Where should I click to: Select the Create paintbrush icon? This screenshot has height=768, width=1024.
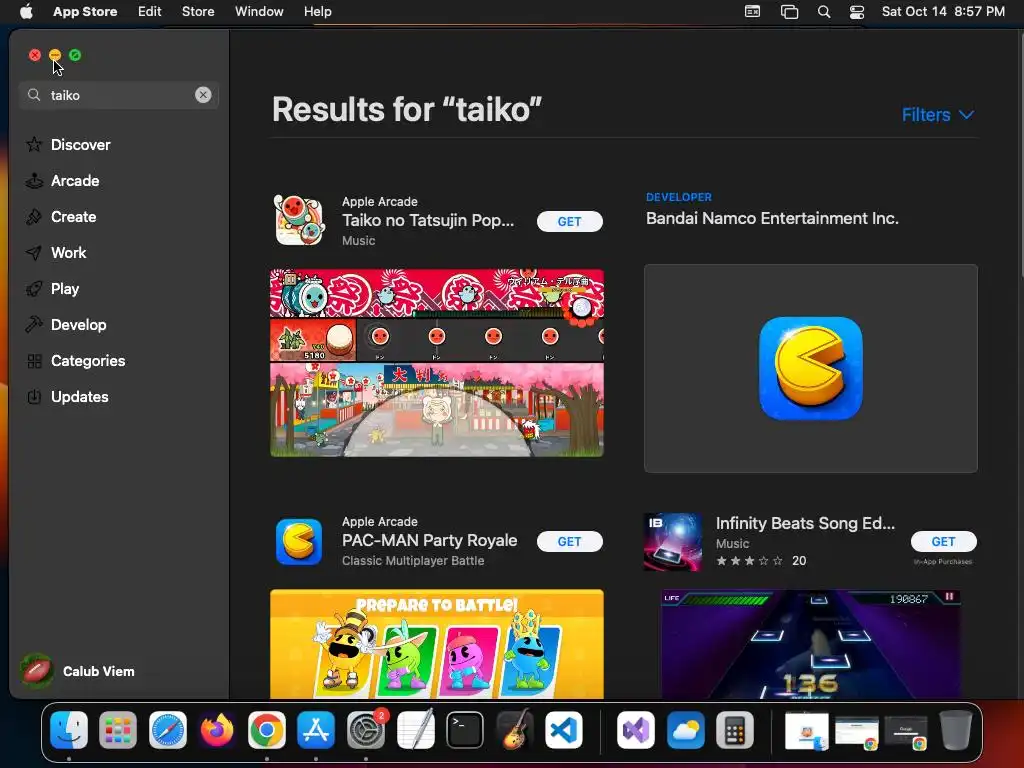click(34, 217)
